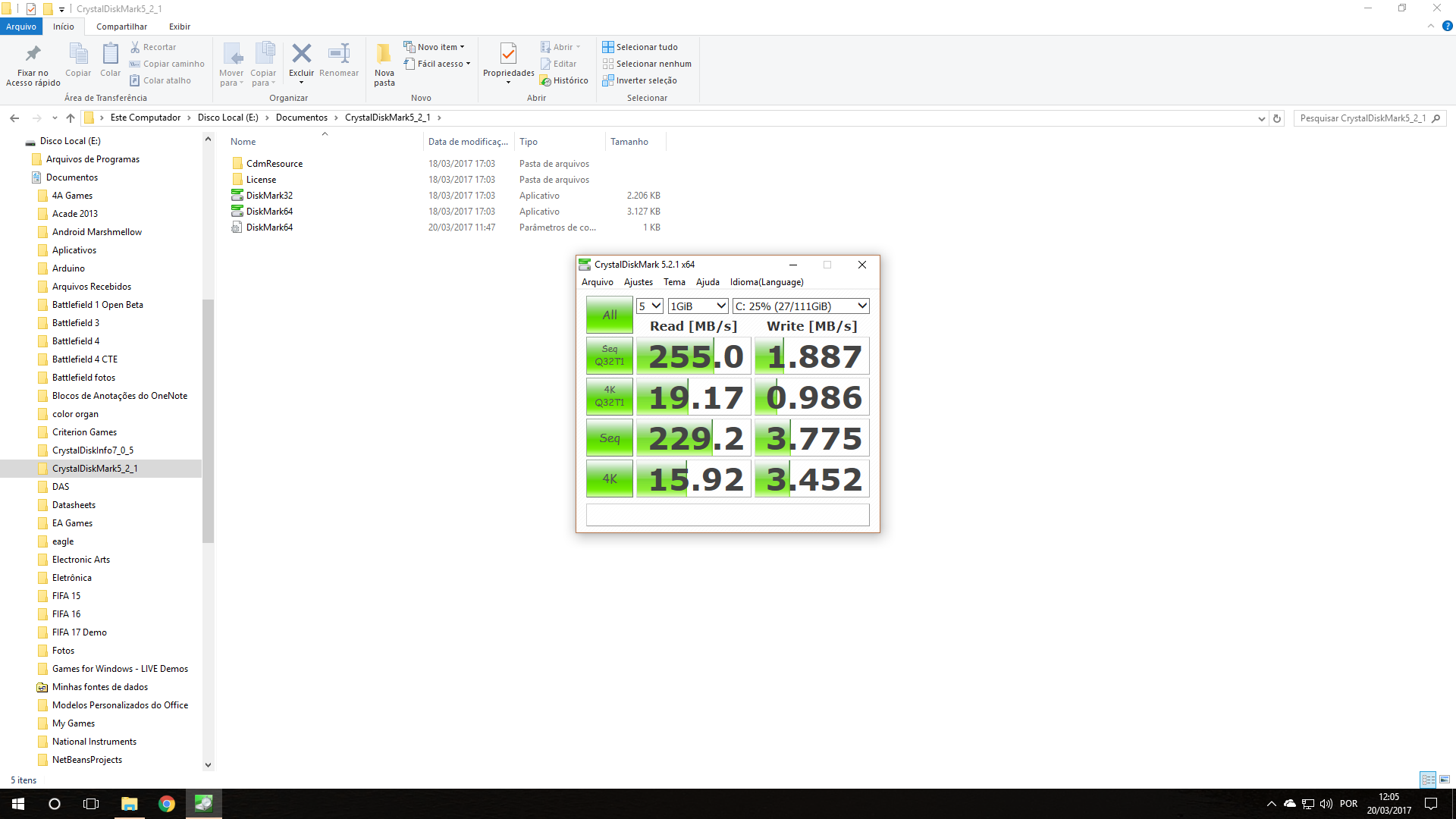This screenshot has width=1456, height=819.
Task: Click the Colar paste icon
Action: point(110,54)
